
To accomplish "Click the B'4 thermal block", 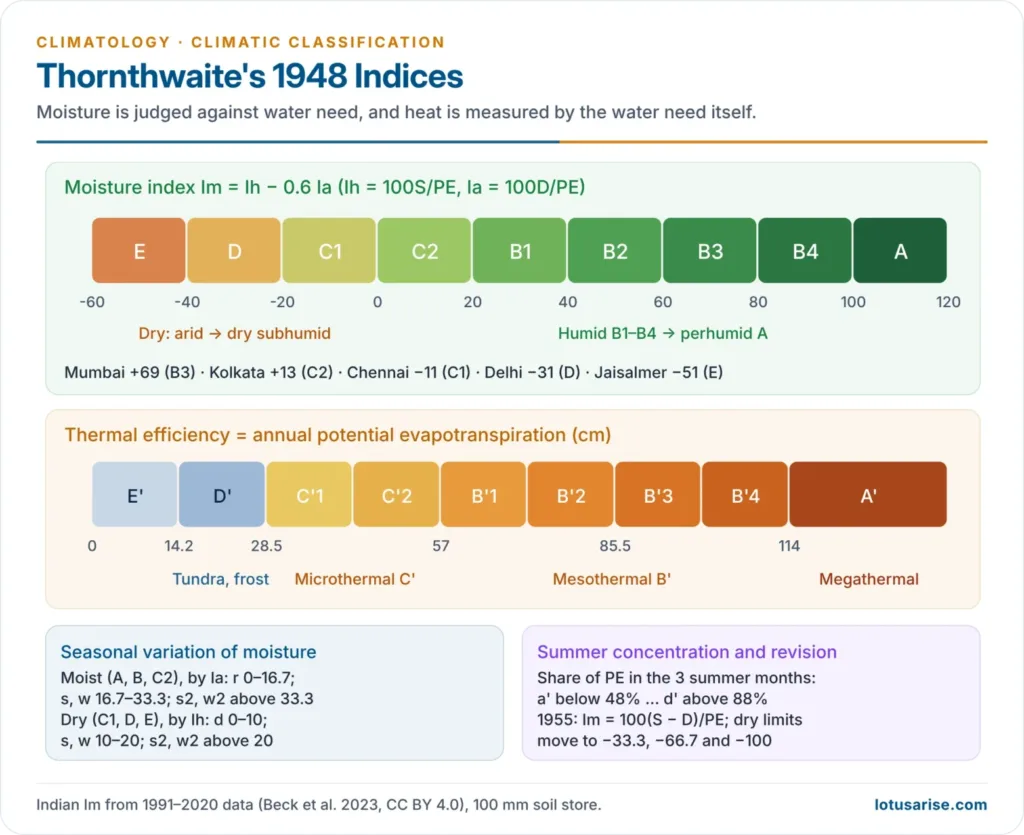I will (x=745, y=494).
